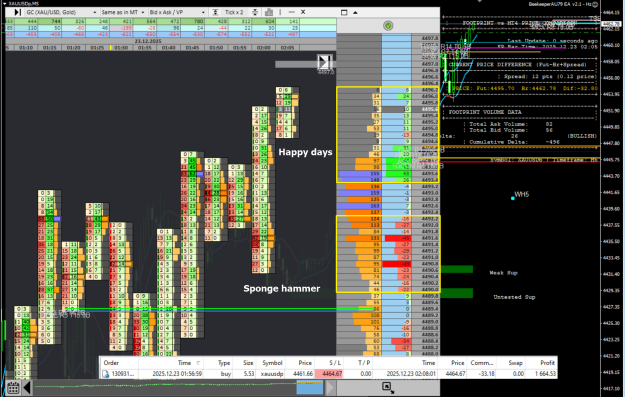Click the smiley EA icon at top right
Viewport: 625px width, 397px height.
pos(595,4)
